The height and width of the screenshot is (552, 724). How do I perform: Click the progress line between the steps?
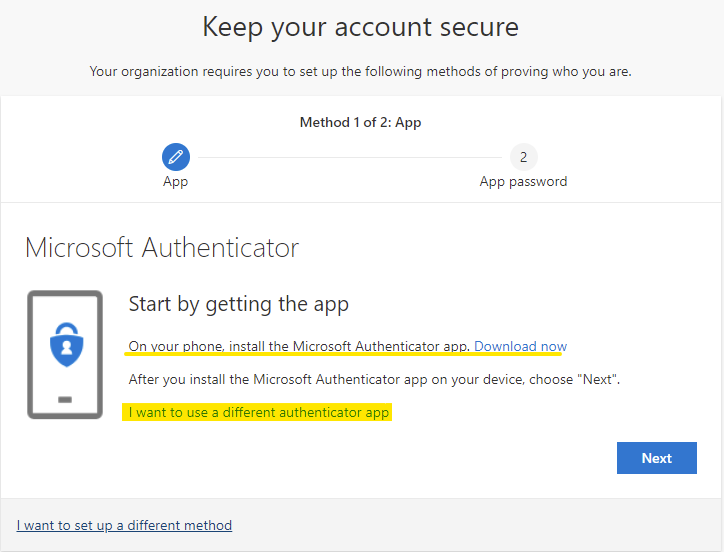pyautogui.click(x=350, y=158)
